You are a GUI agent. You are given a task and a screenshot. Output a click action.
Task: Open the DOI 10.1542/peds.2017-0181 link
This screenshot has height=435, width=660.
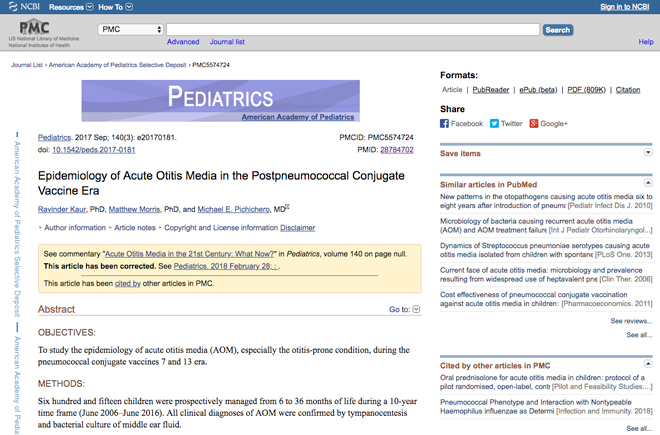click(93, 150)
